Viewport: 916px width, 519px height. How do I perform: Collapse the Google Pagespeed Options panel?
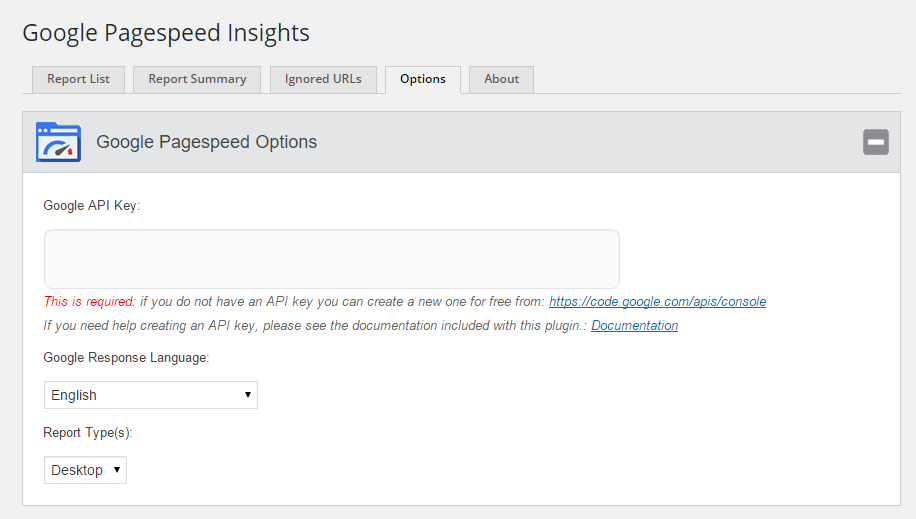click(x=876, y=142)
